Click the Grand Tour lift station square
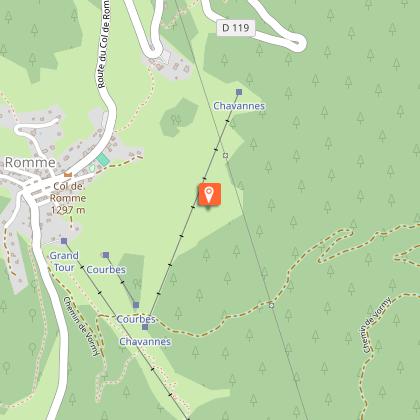This screenshot has width=420, height=420. click(x=64, y=241)
